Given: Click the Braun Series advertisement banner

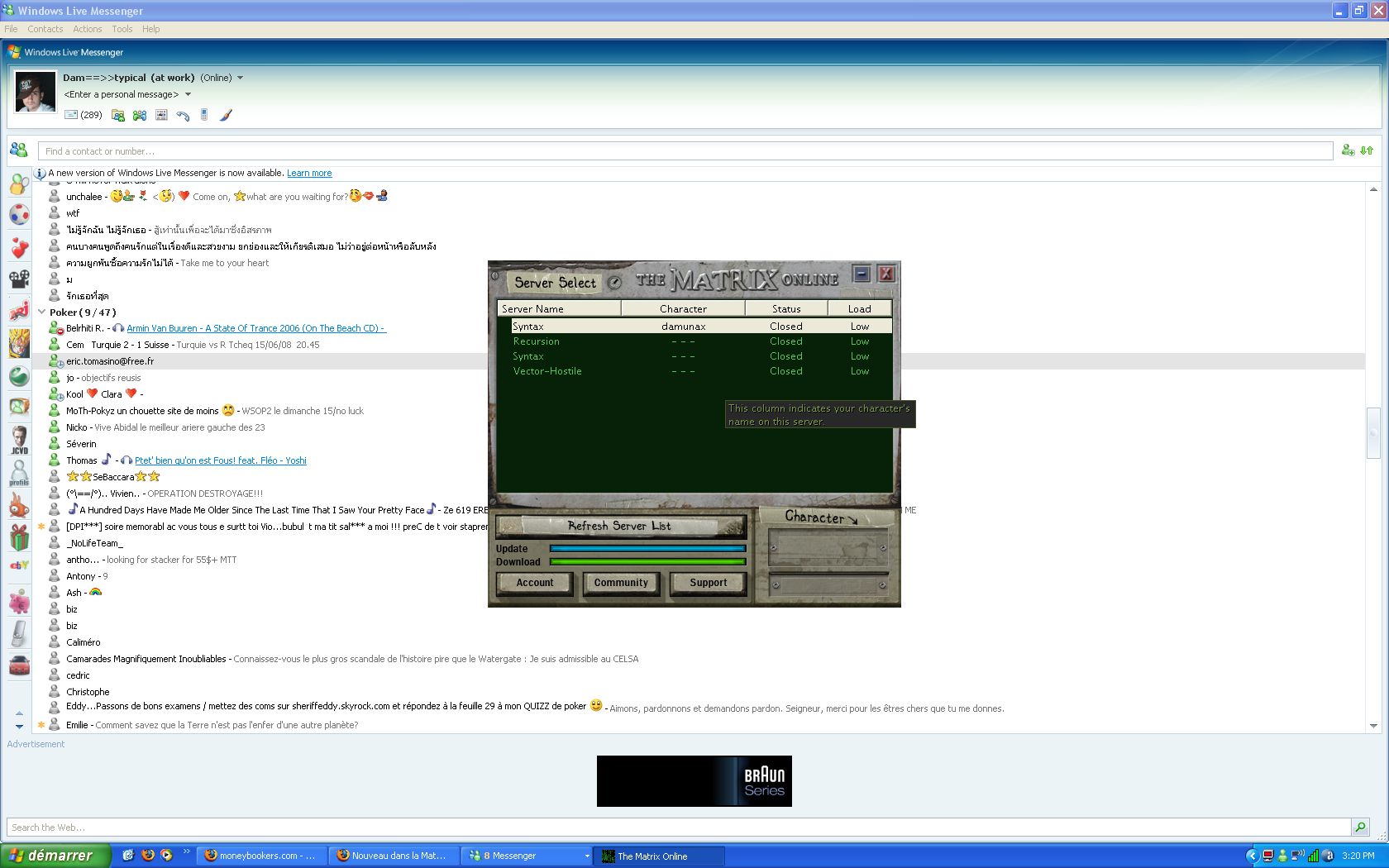Looking at the screenshot, I should [694, 780].
